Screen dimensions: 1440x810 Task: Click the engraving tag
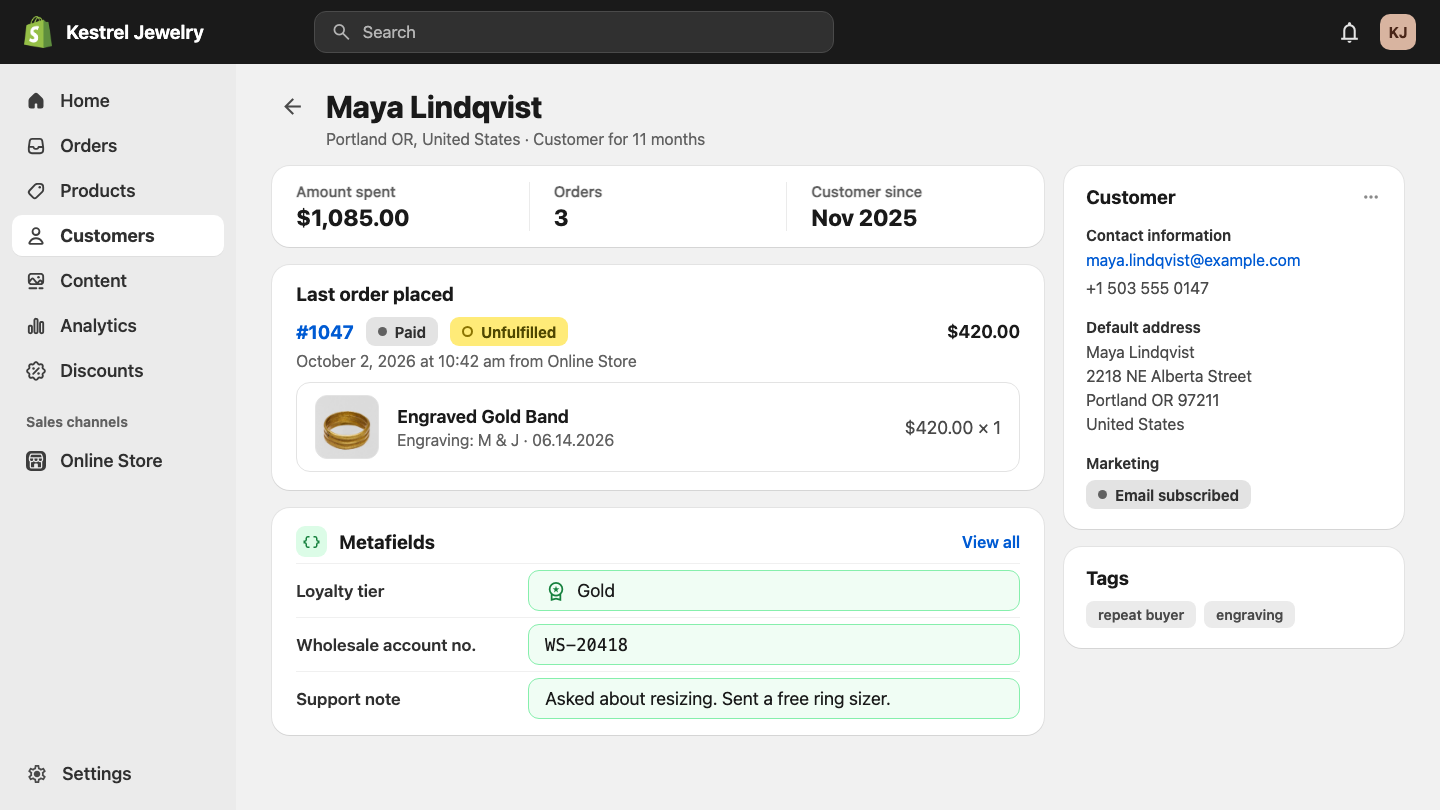pos(1249,615)
